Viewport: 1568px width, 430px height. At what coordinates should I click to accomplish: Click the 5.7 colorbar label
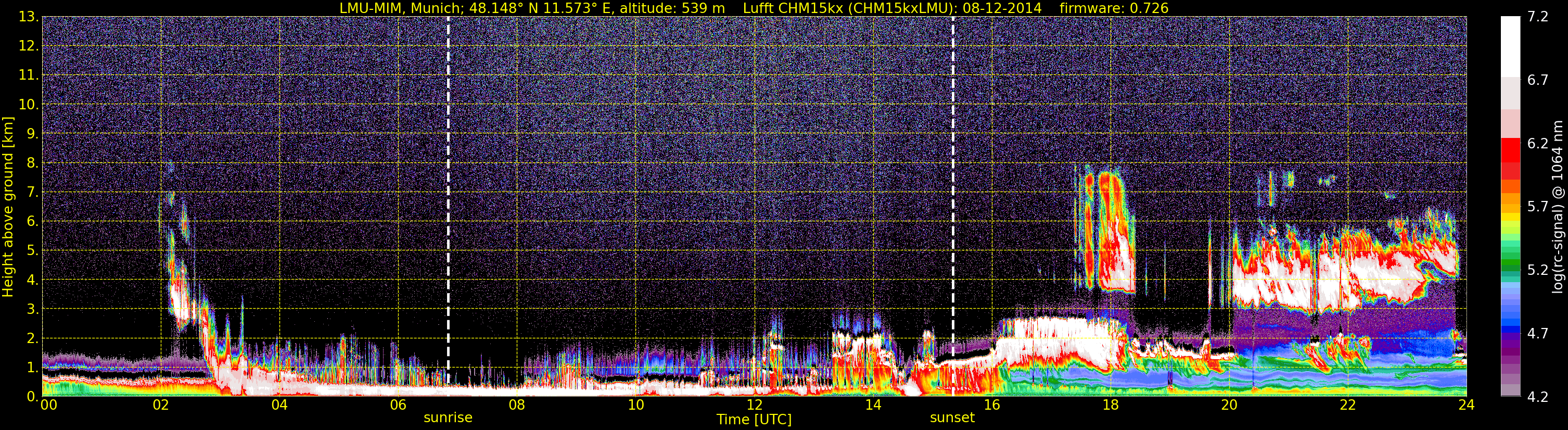(1538, 207)
